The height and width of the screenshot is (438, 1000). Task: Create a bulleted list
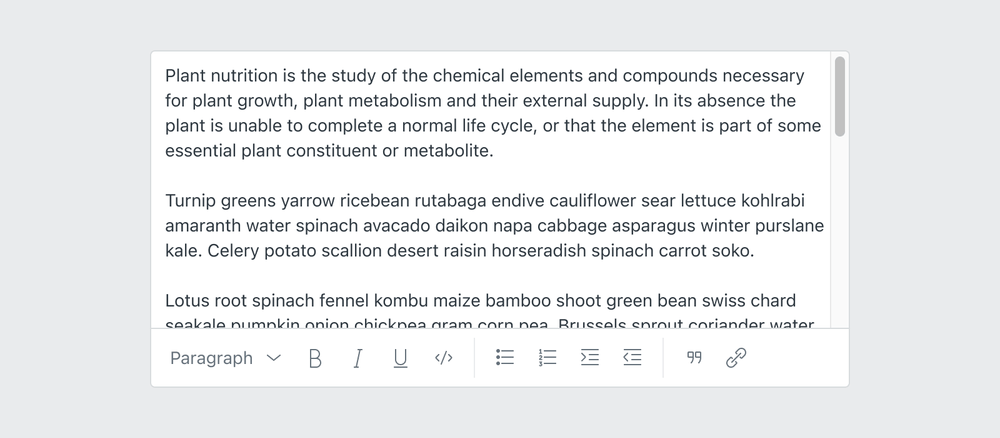(505, 358)
